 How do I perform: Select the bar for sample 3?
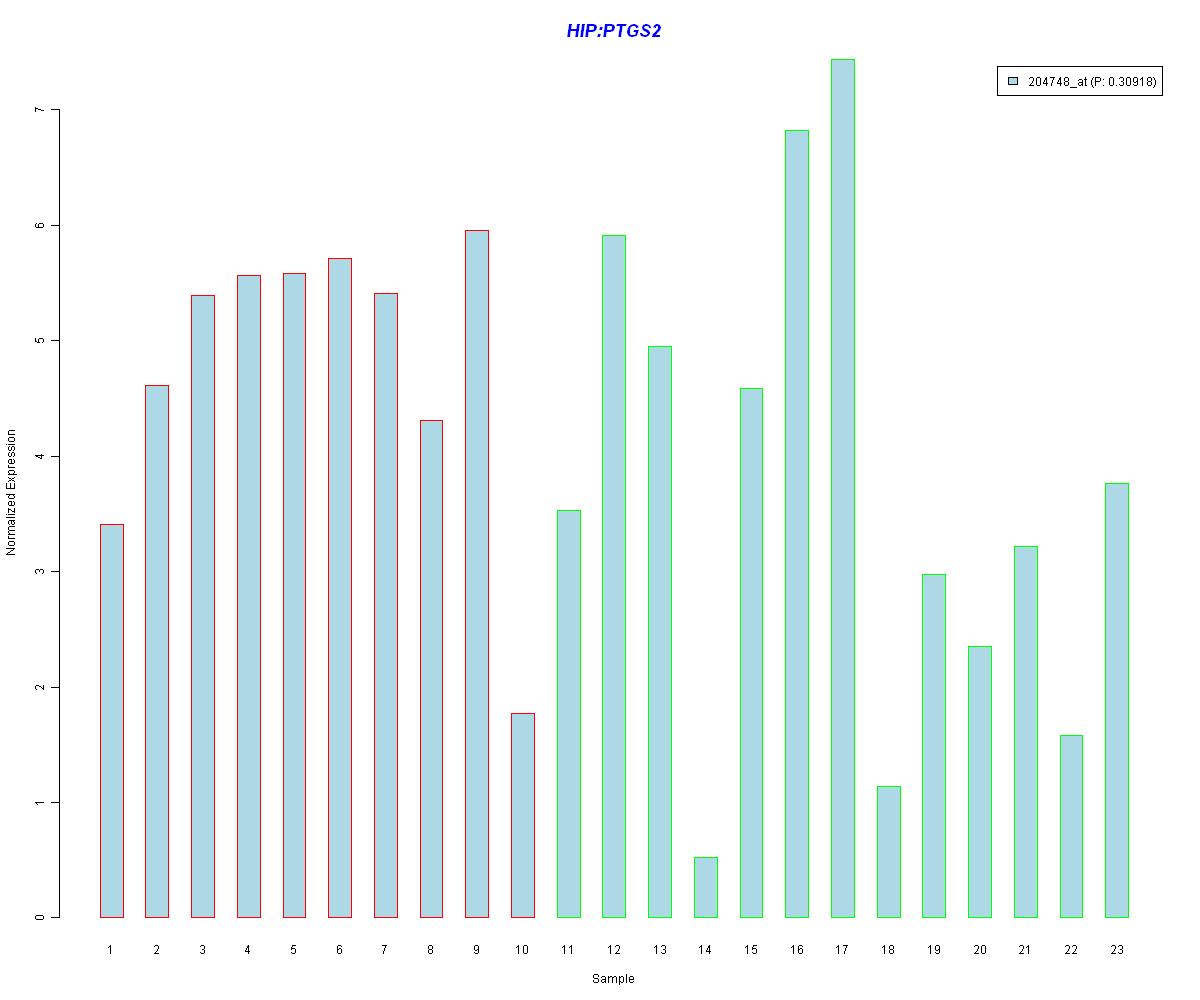click(202, 606)
